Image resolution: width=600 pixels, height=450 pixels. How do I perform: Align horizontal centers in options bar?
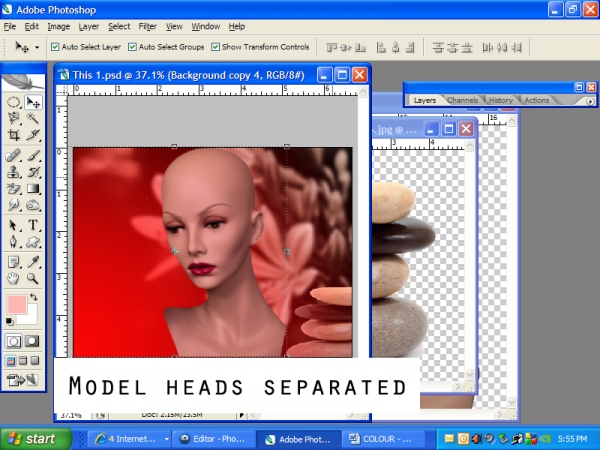[x=395, y=47]
